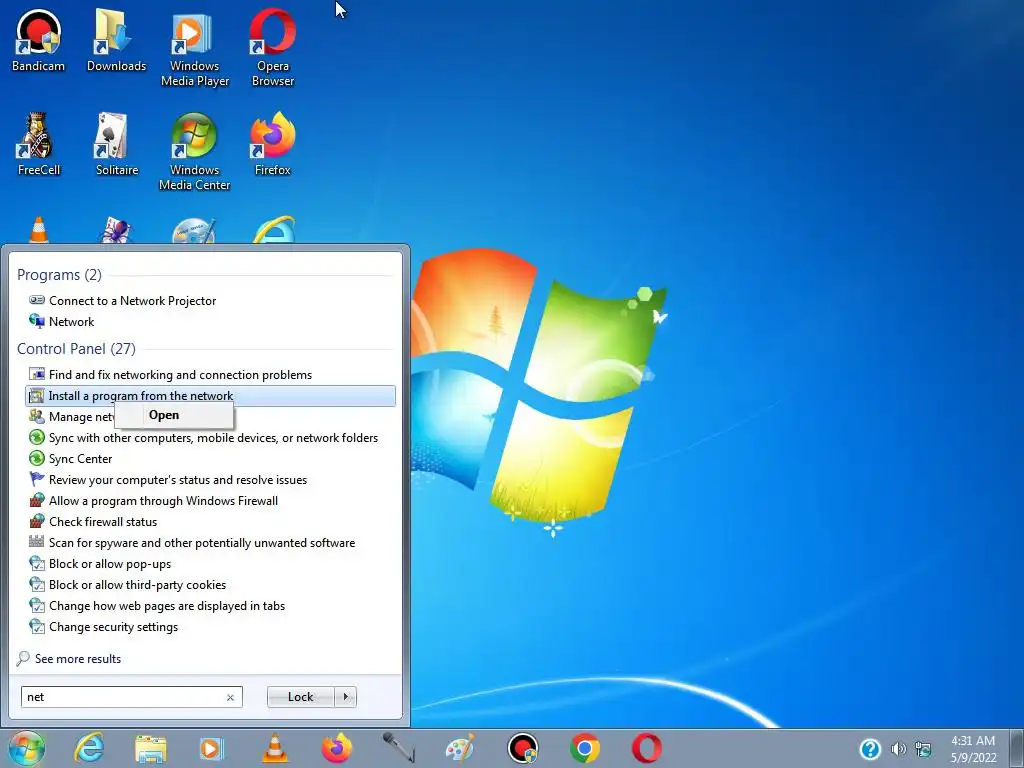The height and width of the screenshot is (768, 1024).
Task: Clear the search text with the X
Action: coord(231,697)
